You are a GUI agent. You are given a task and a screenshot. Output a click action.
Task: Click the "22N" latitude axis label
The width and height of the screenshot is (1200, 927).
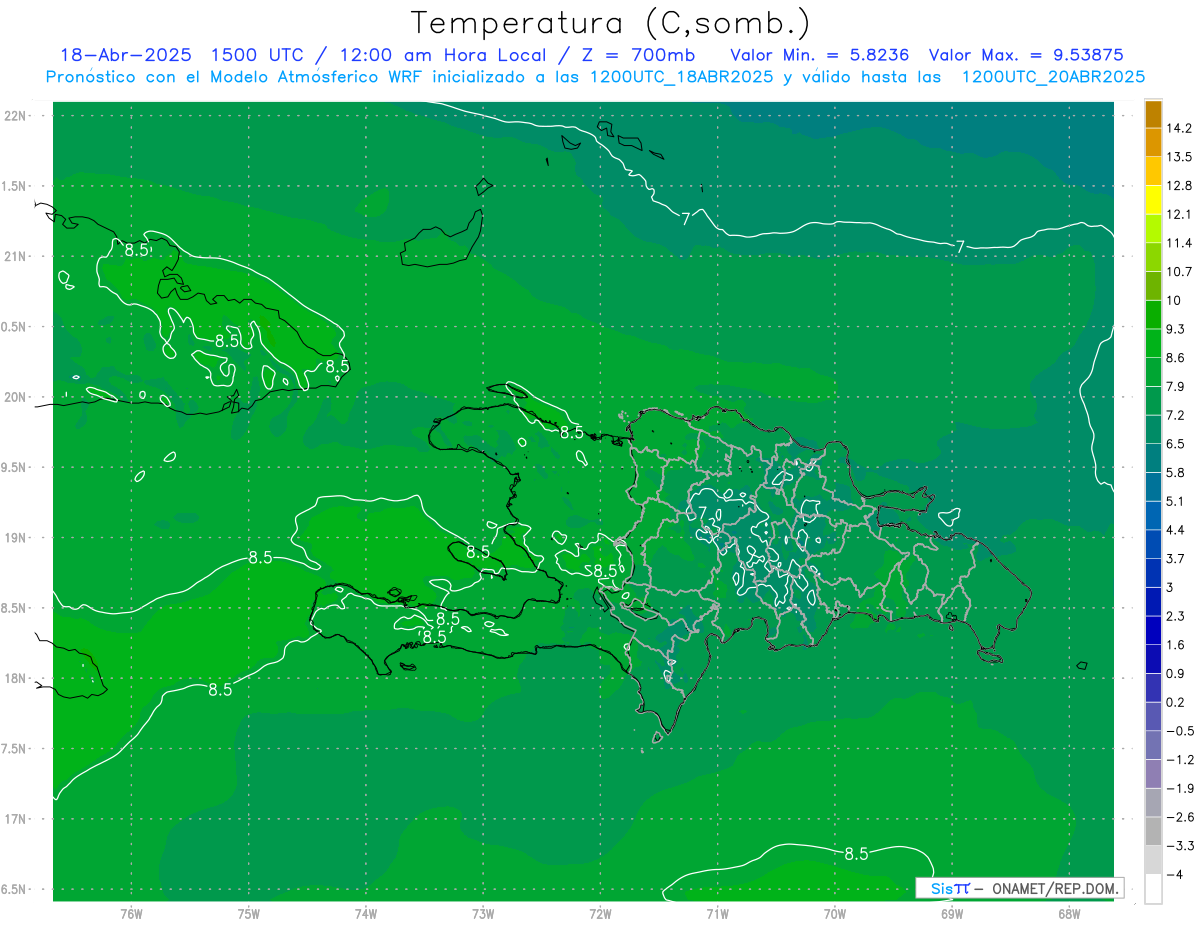16,116
